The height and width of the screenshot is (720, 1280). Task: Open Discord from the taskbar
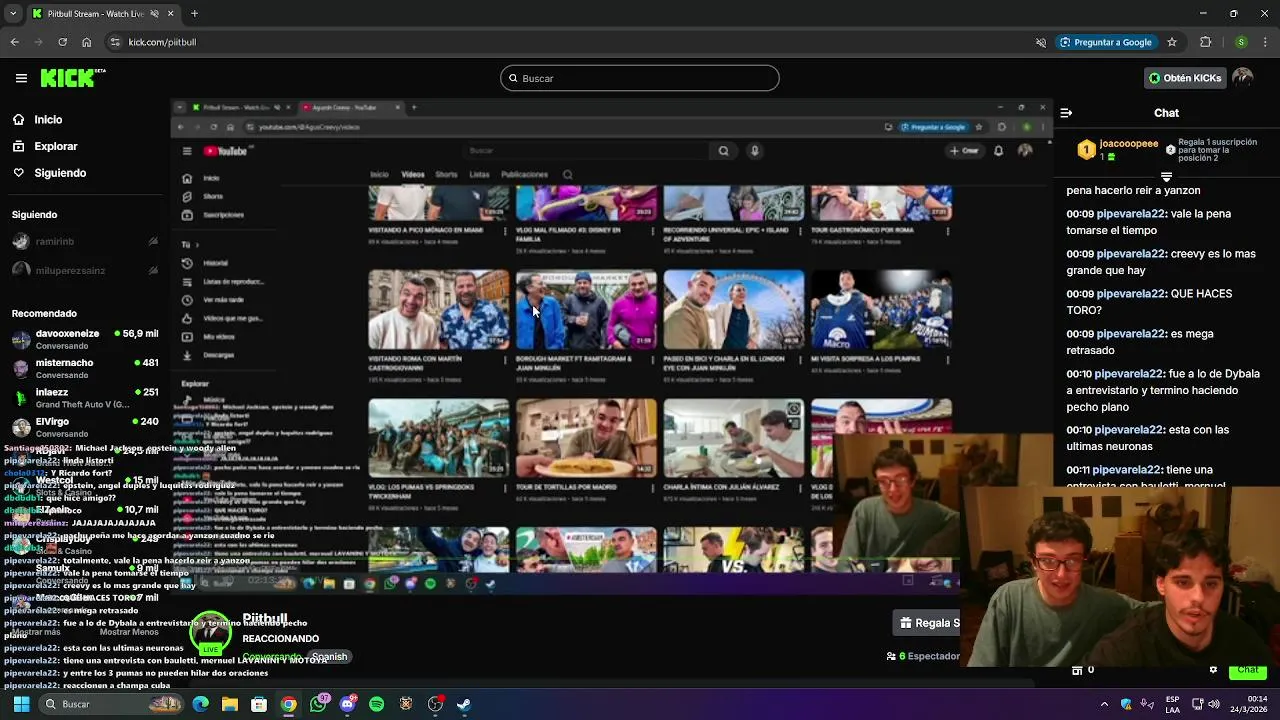[347, 704]
